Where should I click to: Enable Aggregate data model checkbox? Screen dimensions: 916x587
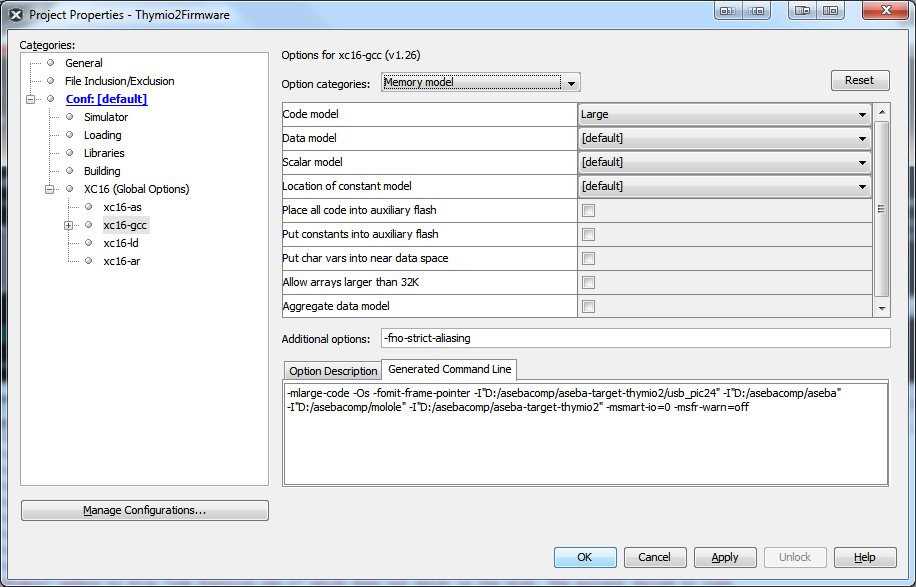coord(588,306)
